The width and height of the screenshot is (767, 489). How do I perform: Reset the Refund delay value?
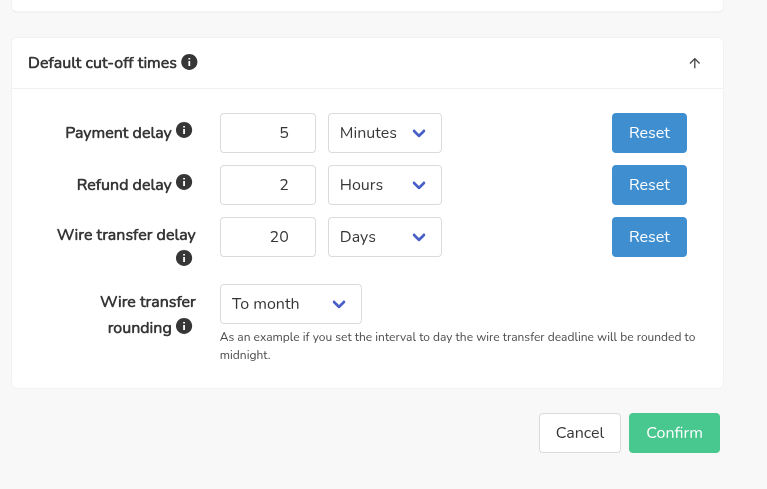[649, 185]
